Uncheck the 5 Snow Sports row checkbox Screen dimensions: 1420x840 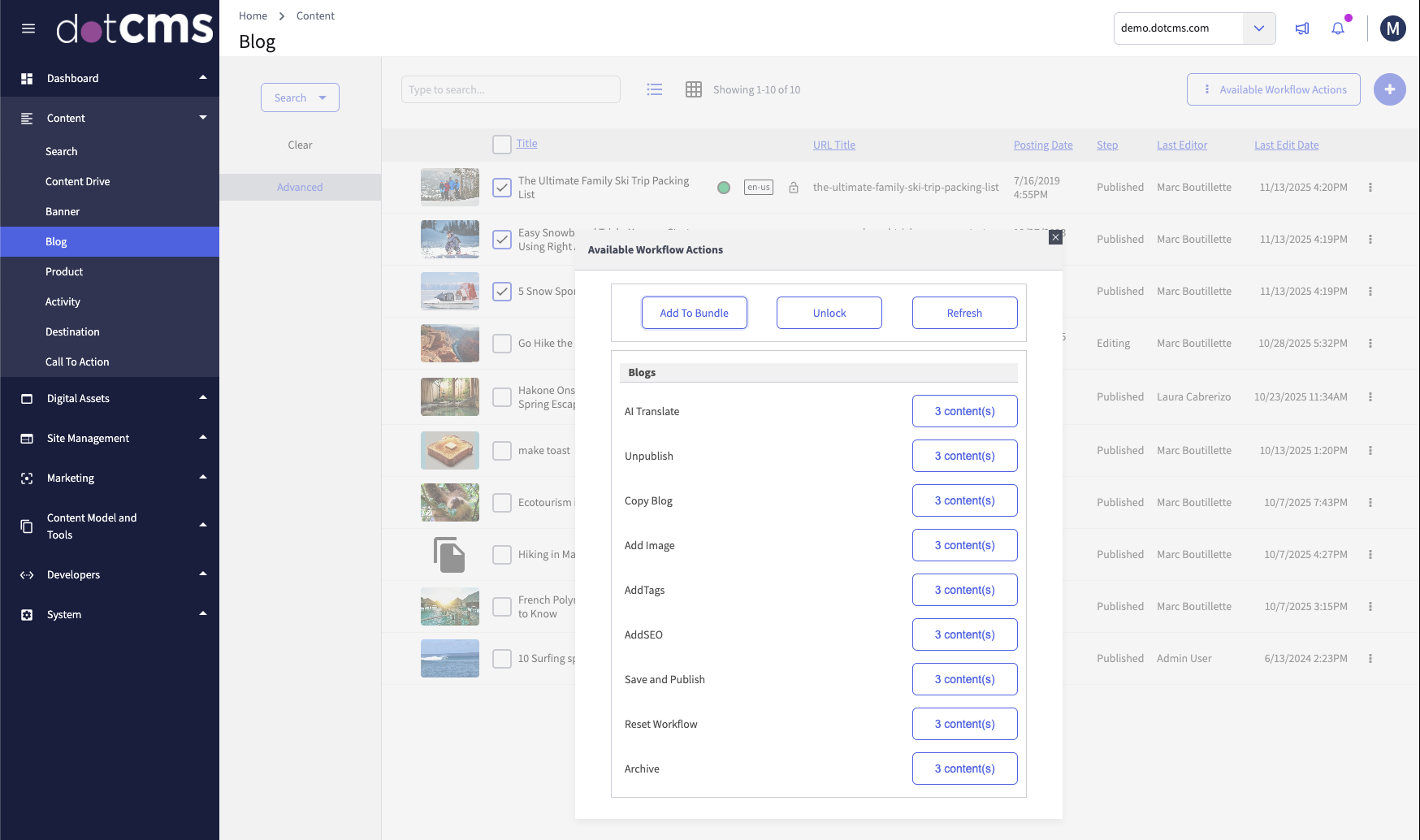point(501,291)
